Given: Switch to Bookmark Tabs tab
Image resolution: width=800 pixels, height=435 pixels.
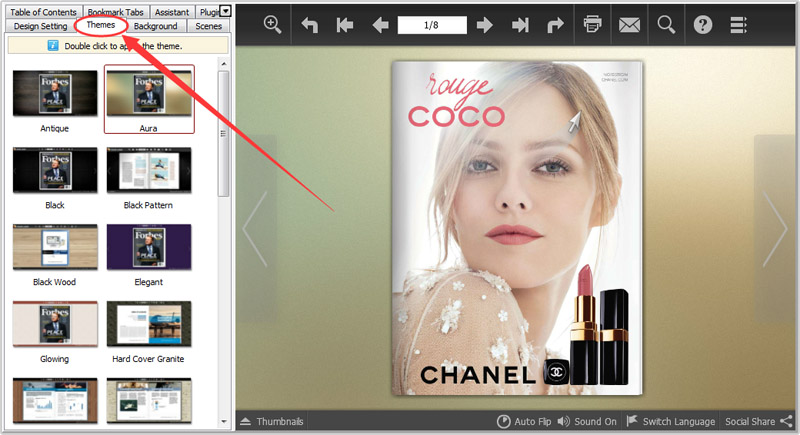Looking at the screenshot, I should pos(115,12).
